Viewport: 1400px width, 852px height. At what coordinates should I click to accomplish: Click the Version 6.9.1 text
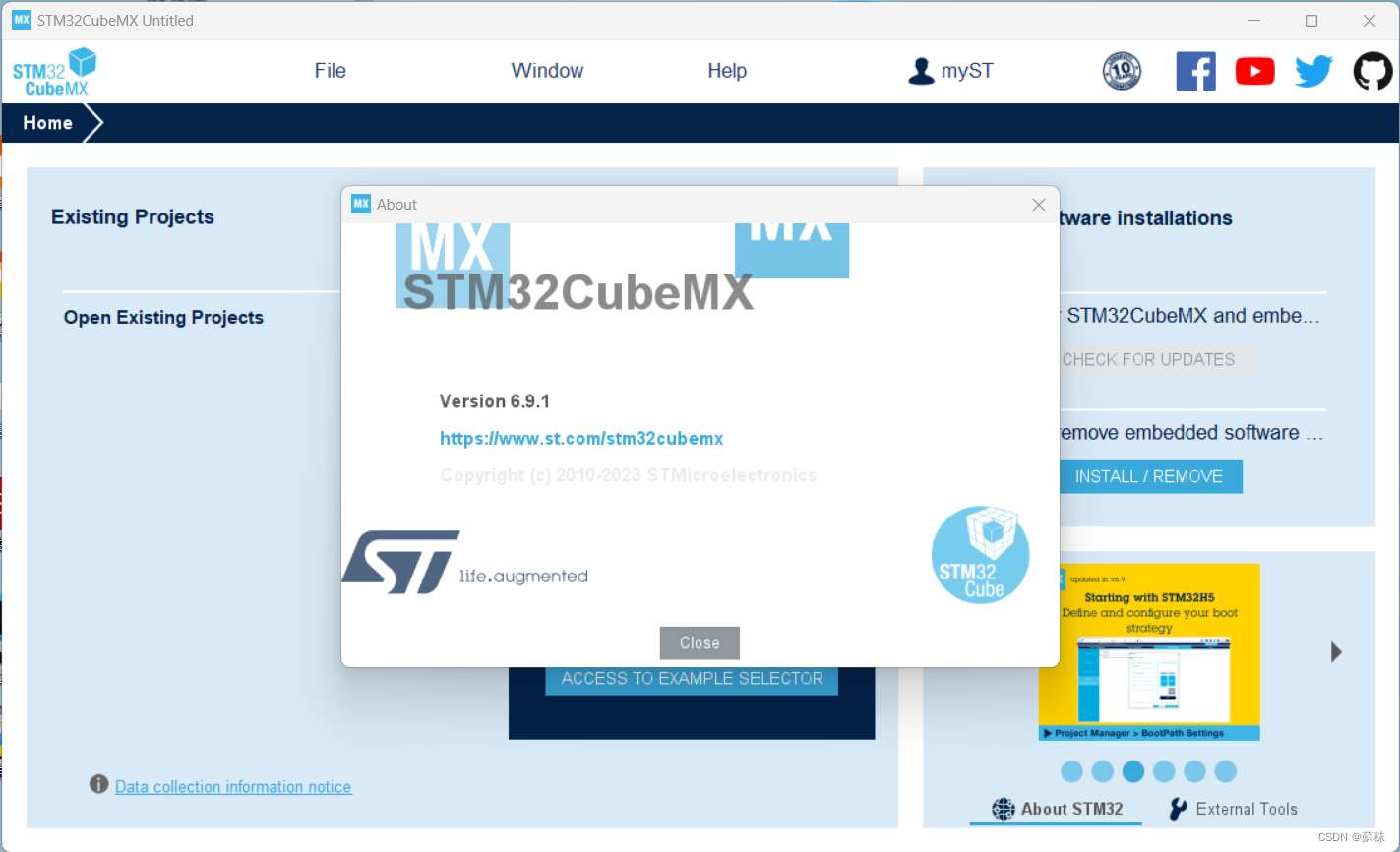tap(495, 401)
